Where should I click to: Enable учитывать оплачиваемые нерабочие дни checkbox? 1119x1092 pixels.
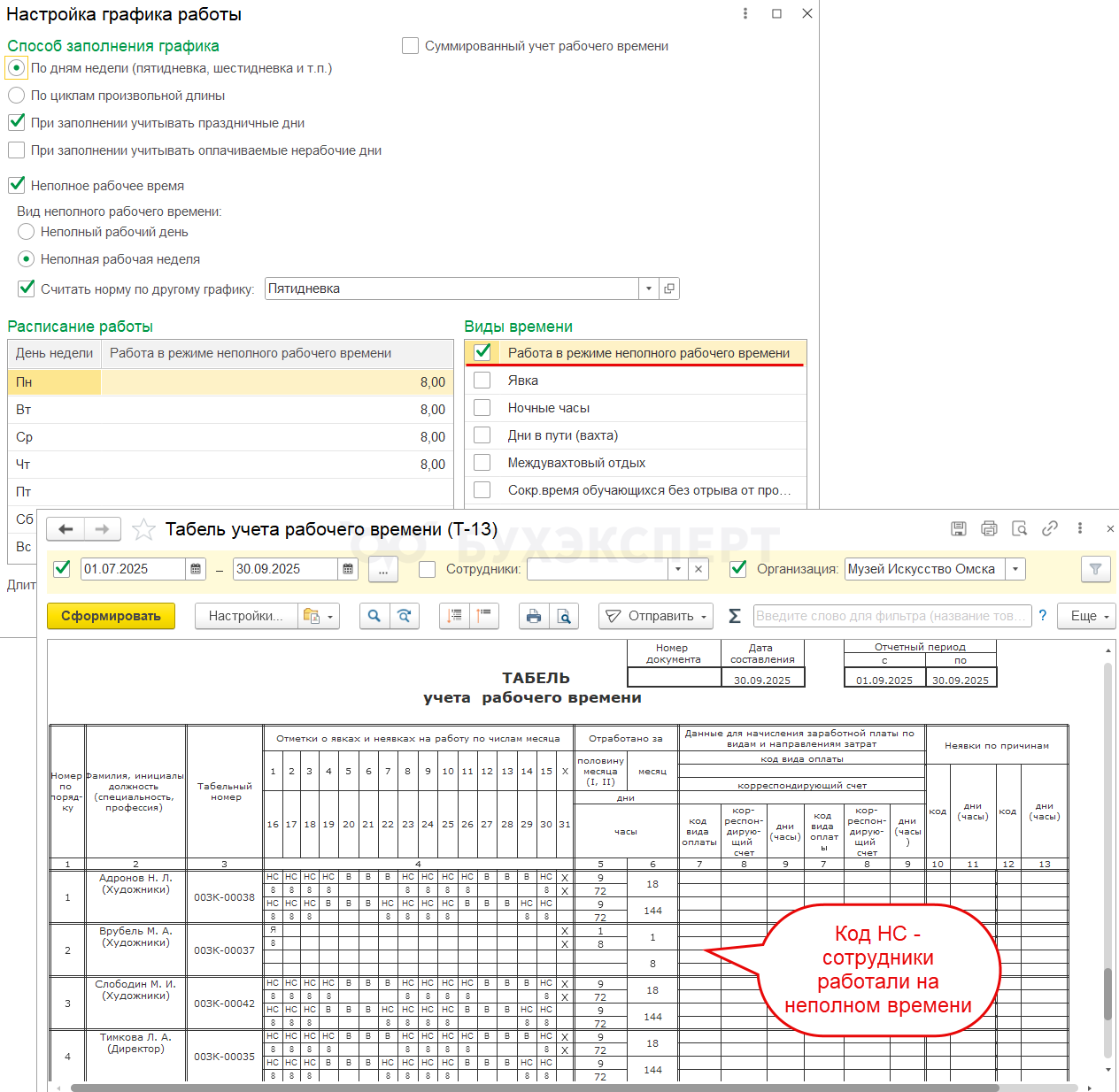(x=16, y=150)
